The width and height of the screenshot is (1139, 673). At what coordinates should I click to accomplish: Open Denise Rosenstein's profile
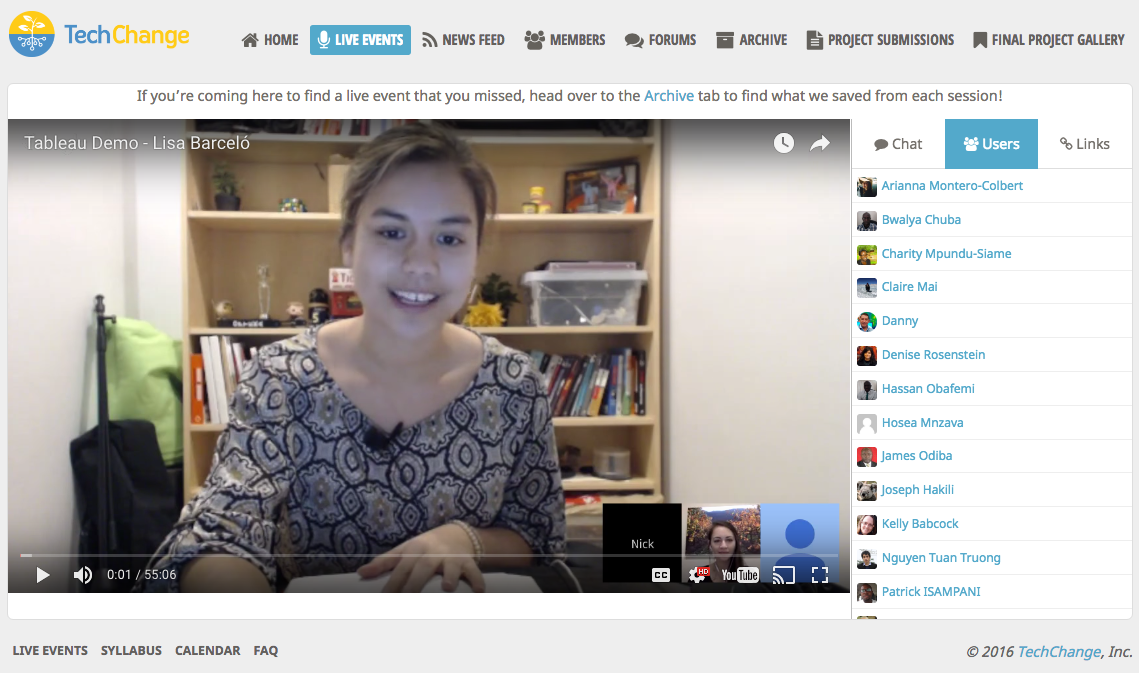933,355
